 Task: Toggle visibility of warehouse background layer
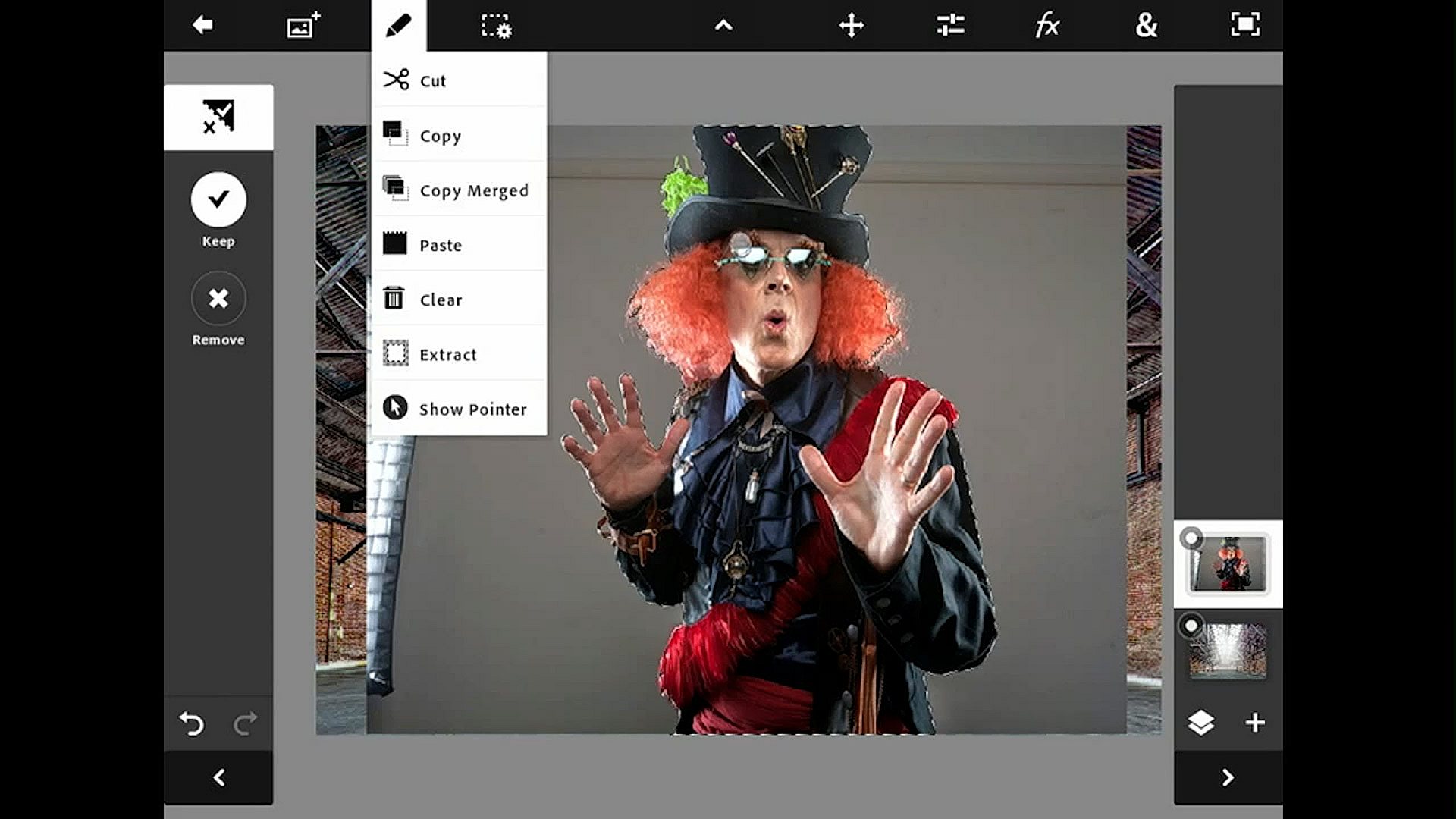click(x=1191, y=626)
